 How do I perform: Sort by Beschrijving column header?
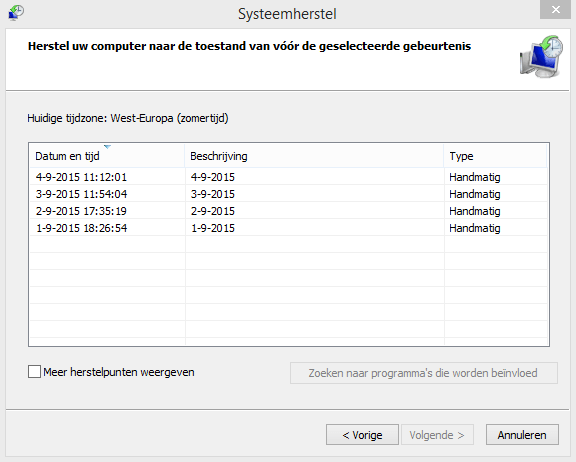[x=314, y=156]
